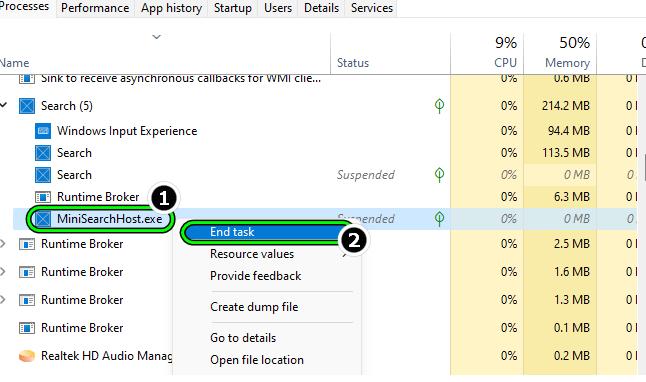Click the MiniSearchHost.exe process icon
The image size is (646, 382).
point(43,219)
